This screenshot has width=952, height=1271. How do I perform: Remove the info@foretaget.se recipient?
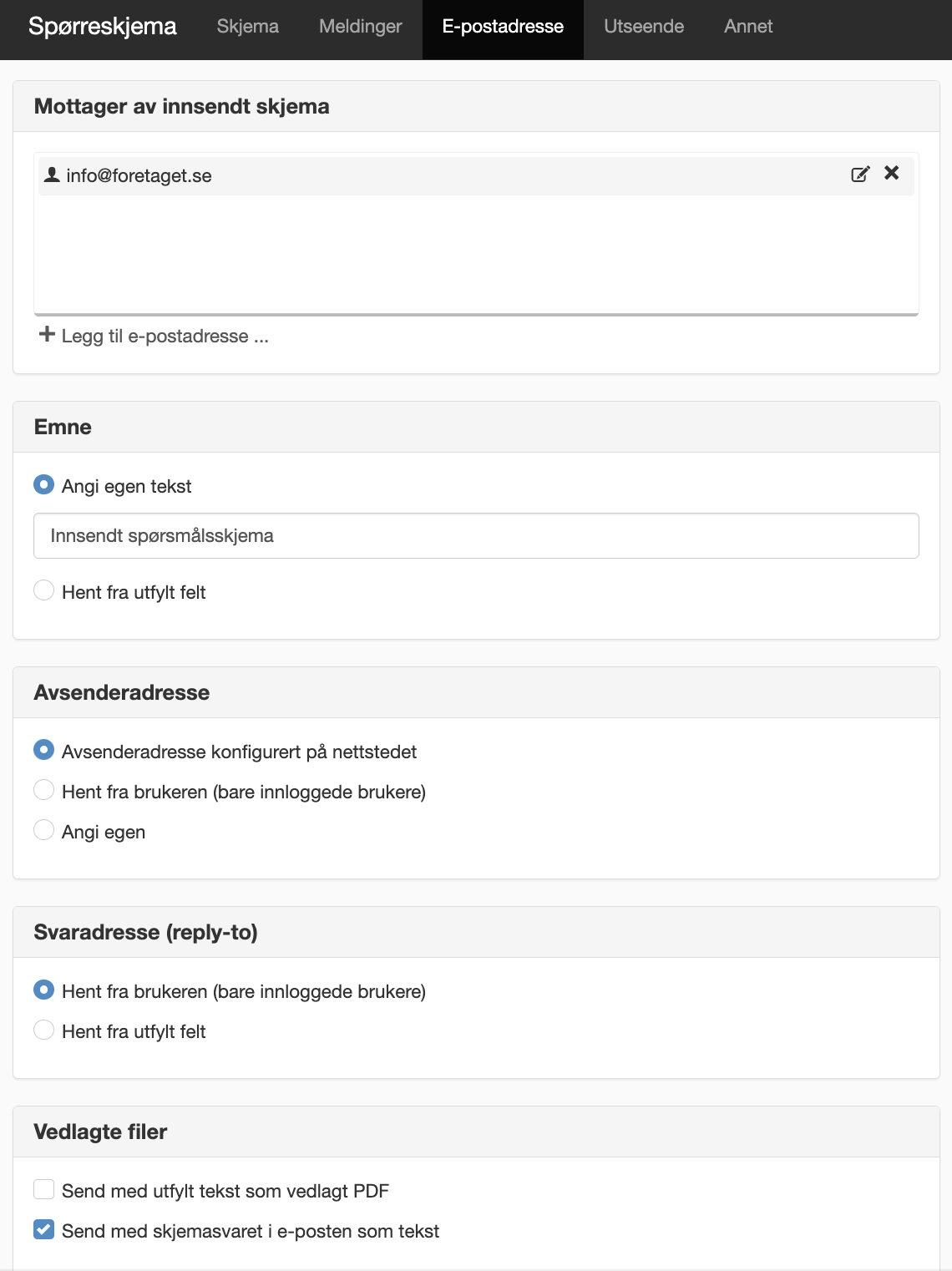tap(892, 173)
